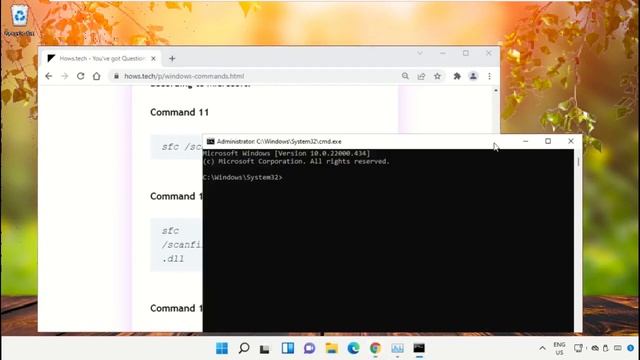
Task: Close the Hows.tech tab
Action: coord(153,59)
